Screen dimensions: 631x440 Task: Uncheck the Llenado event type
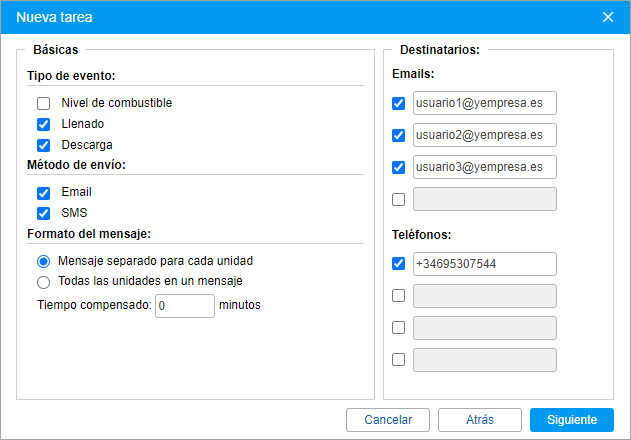pyautogui.click(x=43, y=124)
